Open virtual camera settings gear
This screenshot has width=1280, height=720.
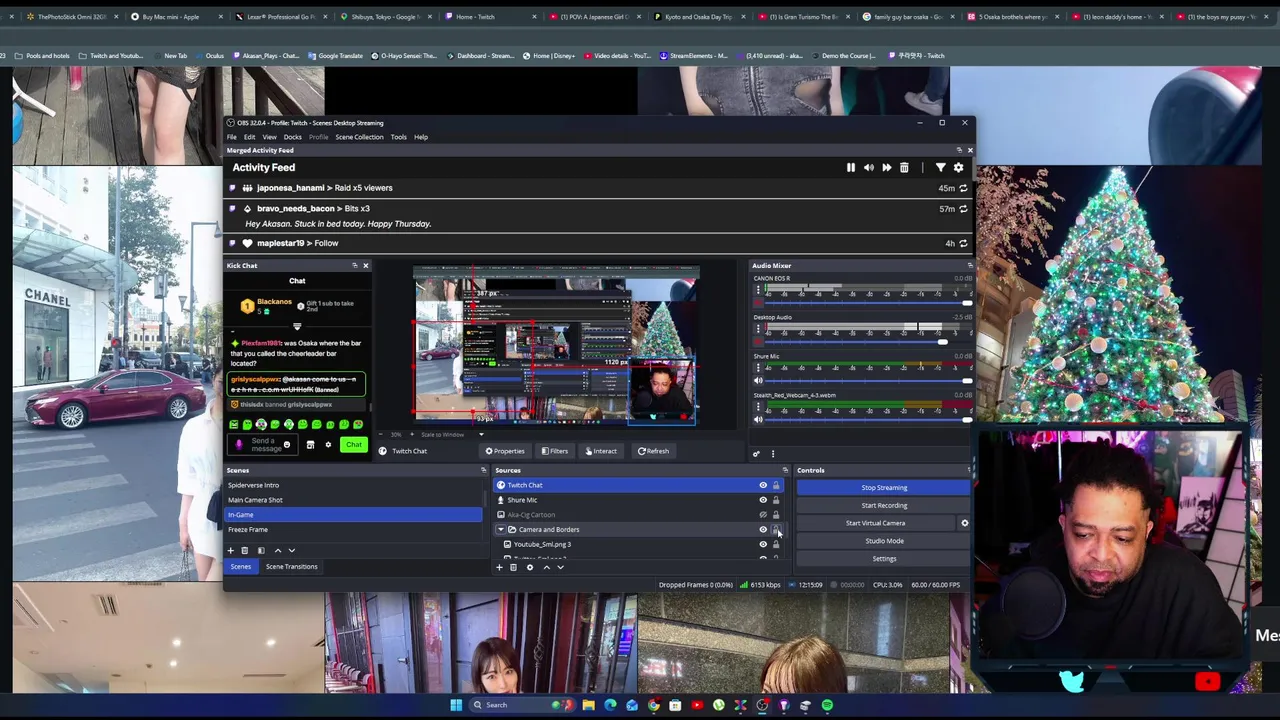(x=964, y=523)
